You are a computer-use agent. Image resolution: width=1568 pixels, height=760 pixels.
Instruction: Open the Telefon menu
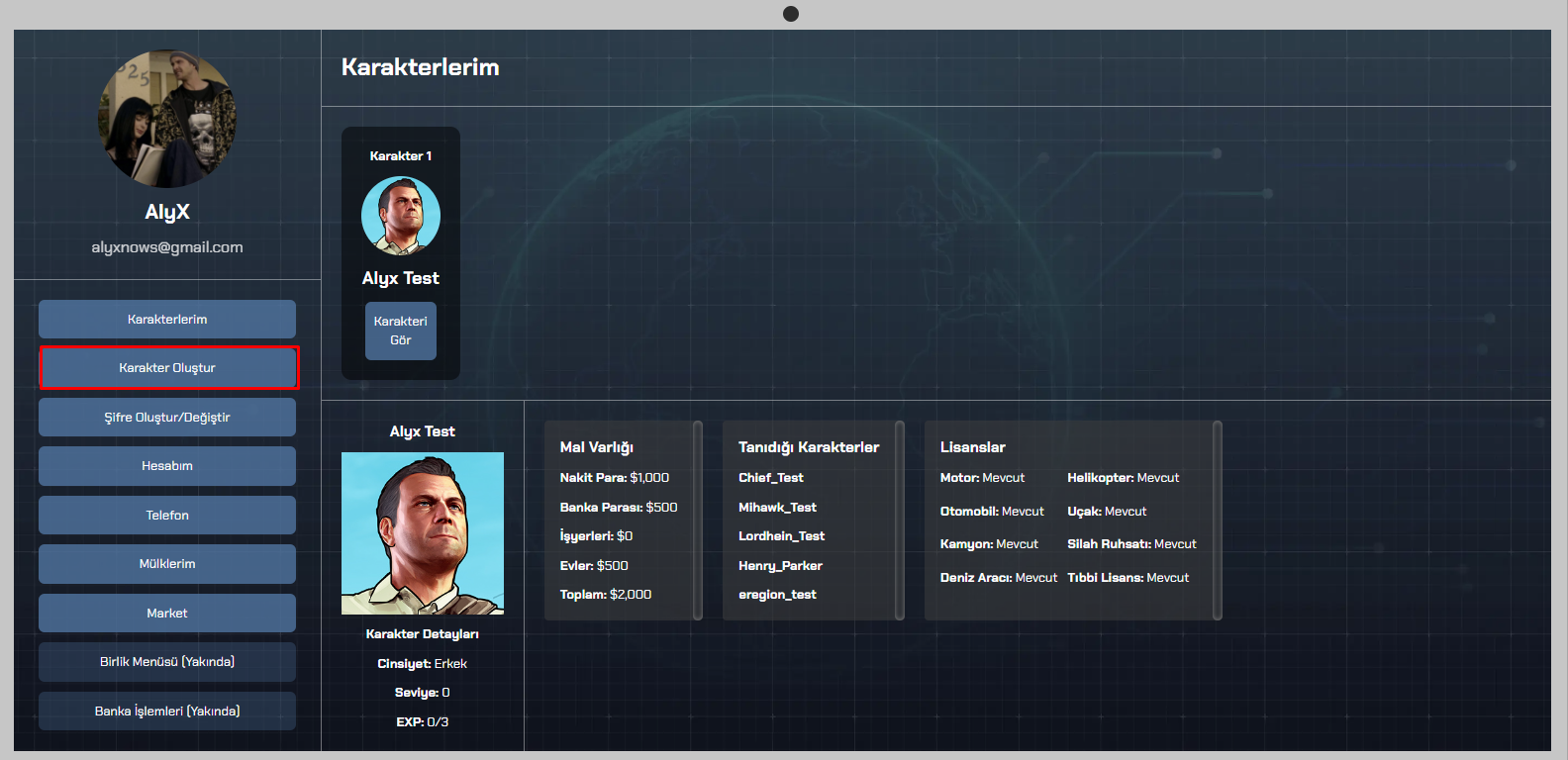pos(167,516)
